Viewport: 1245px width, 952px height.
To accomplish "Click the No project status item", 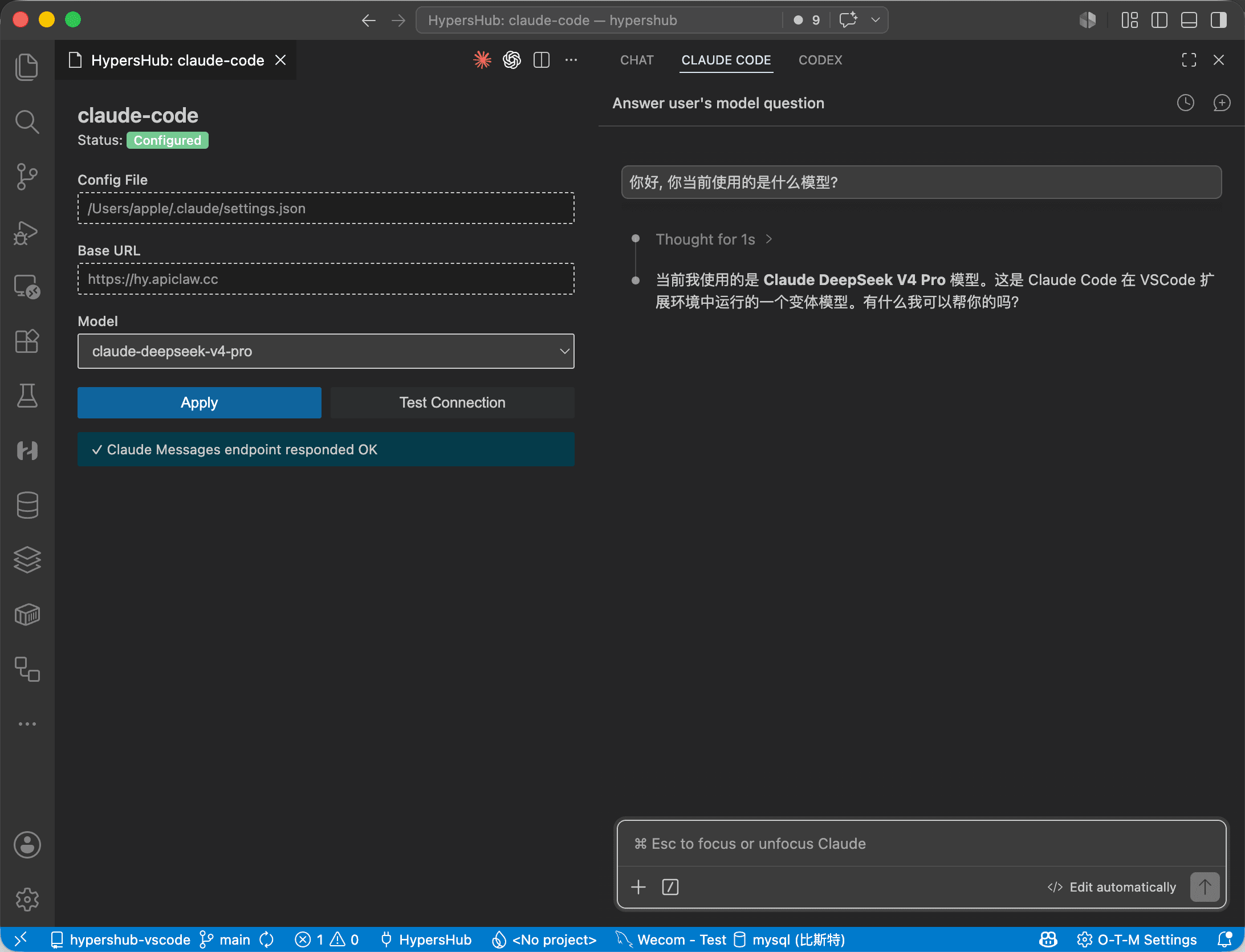I will tap(544, 939).
